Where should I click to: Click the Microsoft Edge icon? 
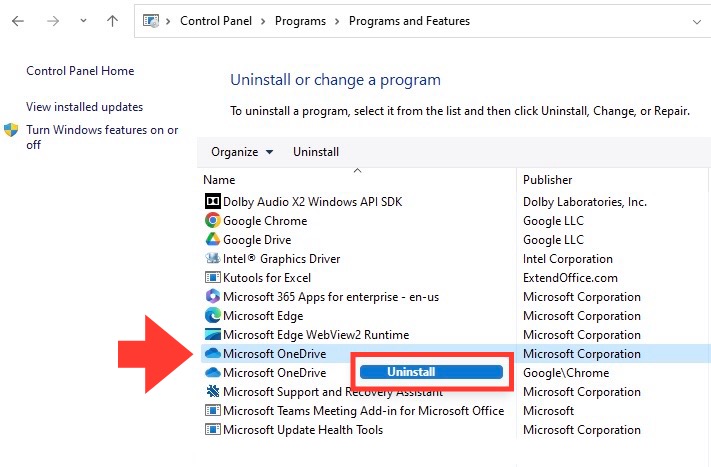coord(213,316)
